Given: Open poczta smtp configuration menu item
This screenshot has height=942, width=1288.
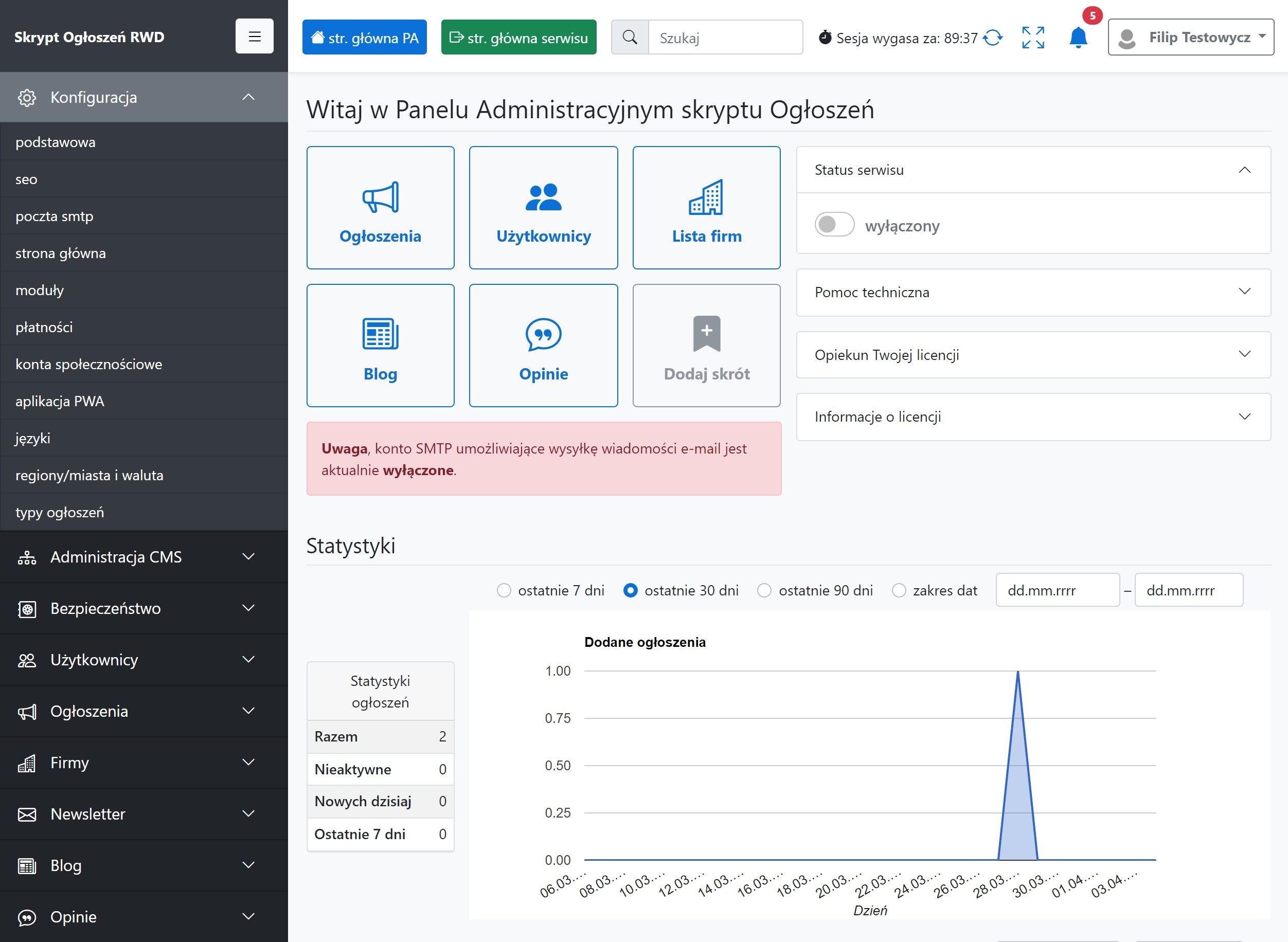Looking at the screenshot, I should point(54,216).
